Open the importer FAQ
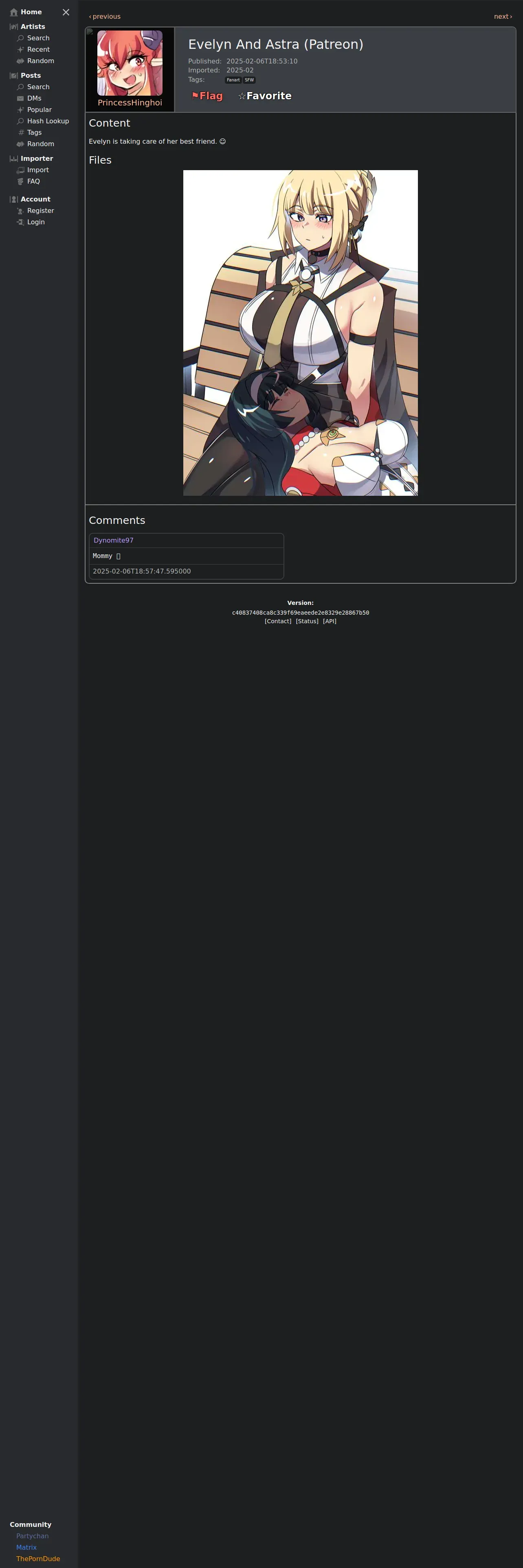The image size is (523, 1568). click(33, 182)
